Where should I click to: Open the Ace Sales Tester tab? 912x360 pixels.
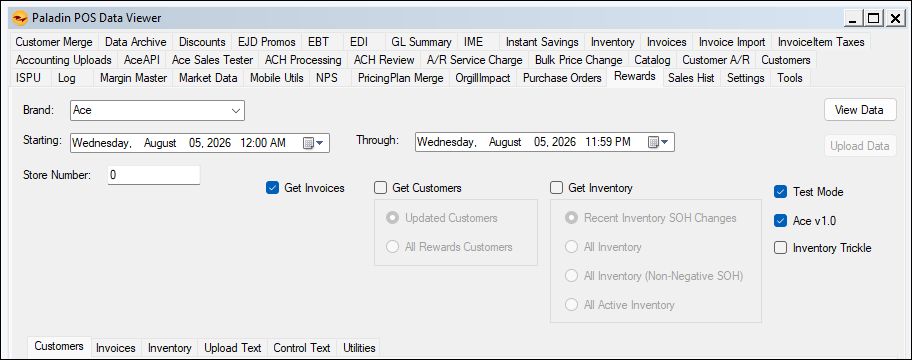pos(212,60)
